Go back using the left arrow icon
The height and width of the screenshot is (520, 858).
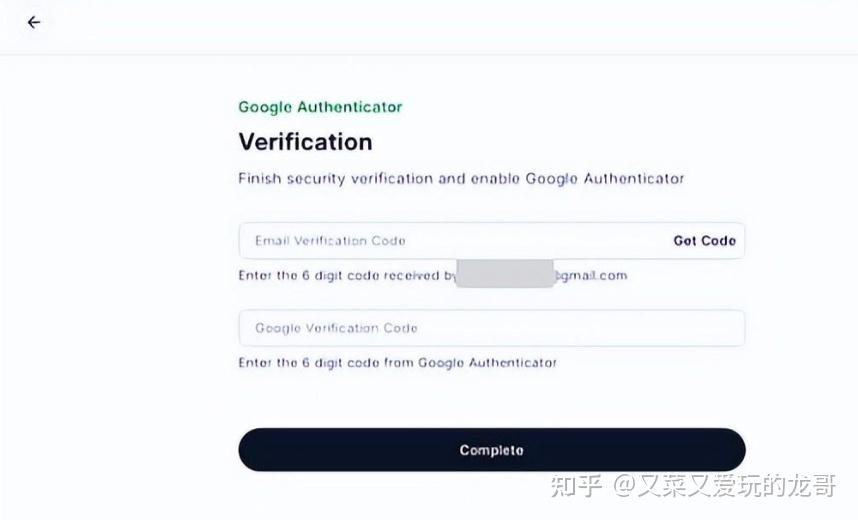tap(34, 22)
